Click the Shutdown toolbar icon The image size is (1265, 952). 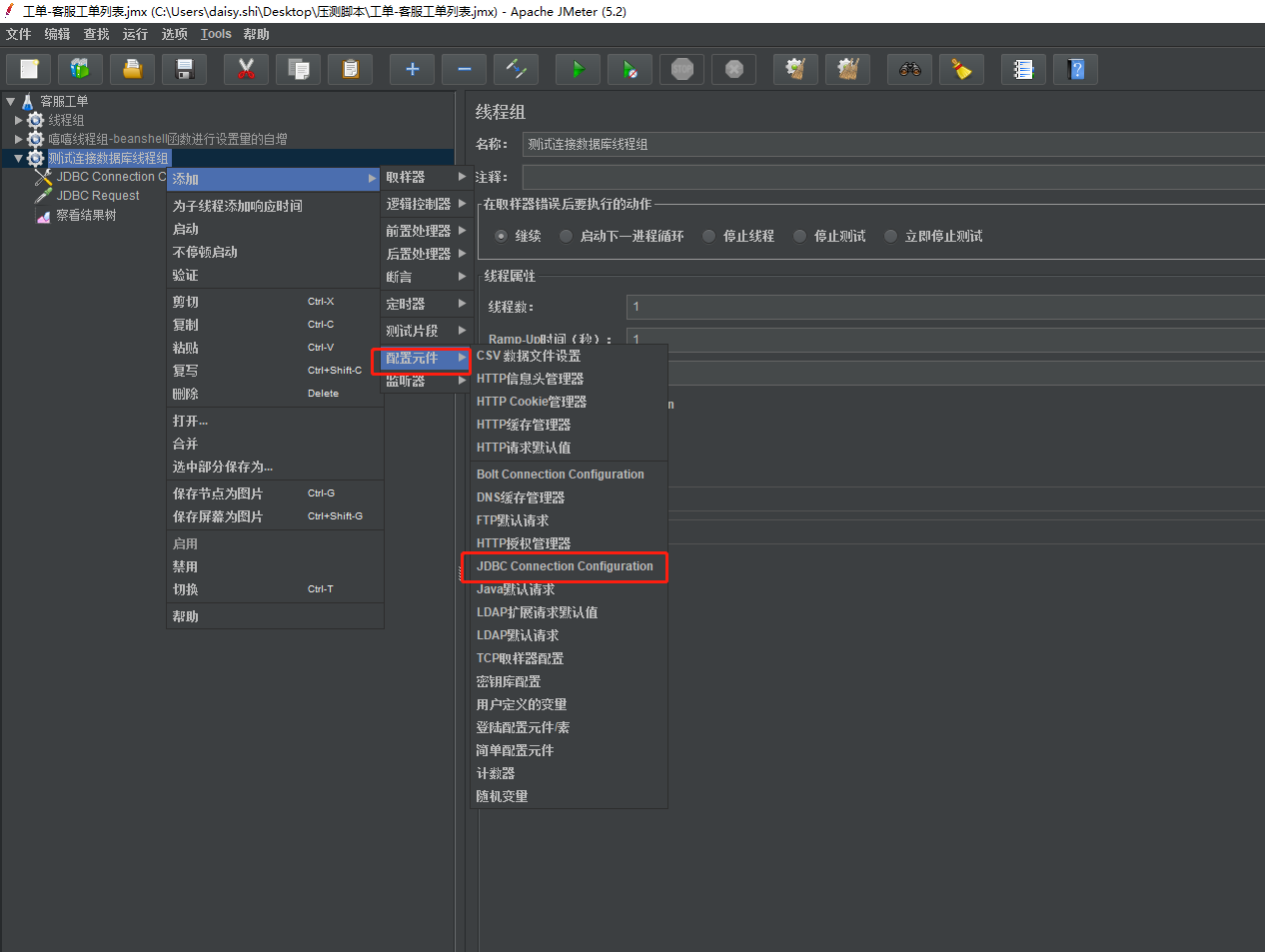click(x=734, y=69)
